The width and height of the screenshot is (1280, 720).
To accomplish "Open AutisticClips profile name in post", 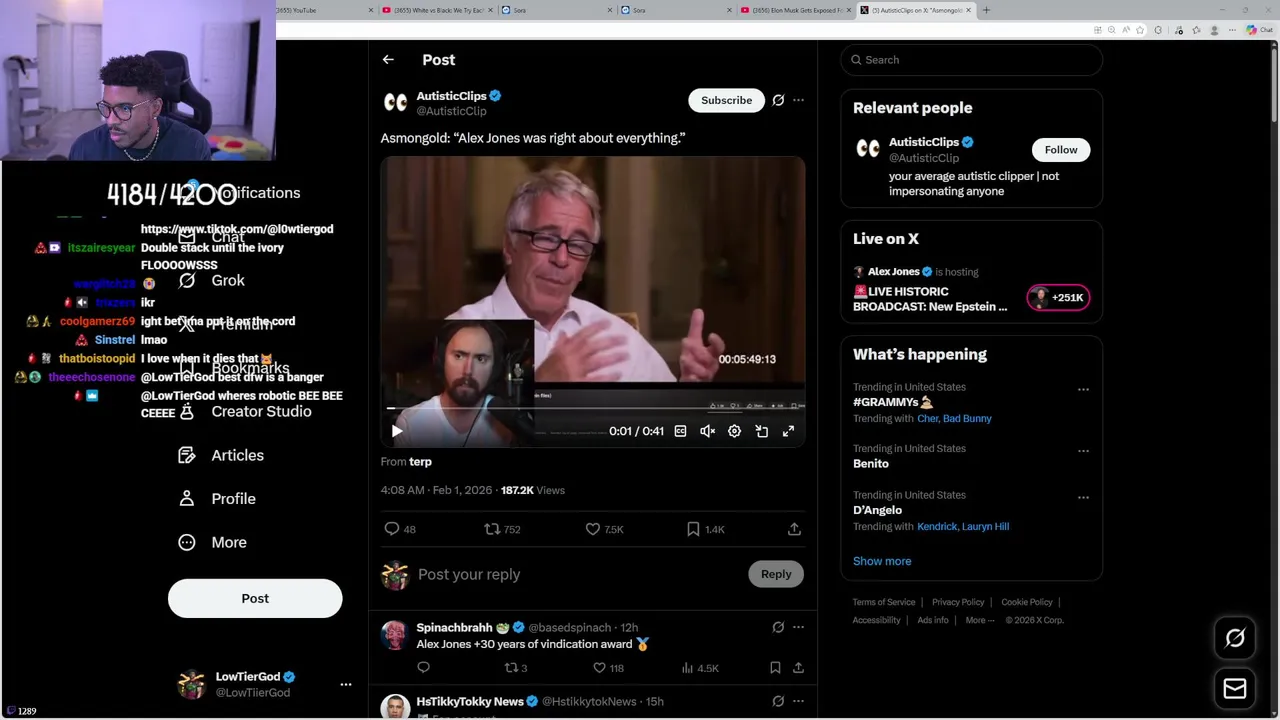I will (x=451, y=96).
